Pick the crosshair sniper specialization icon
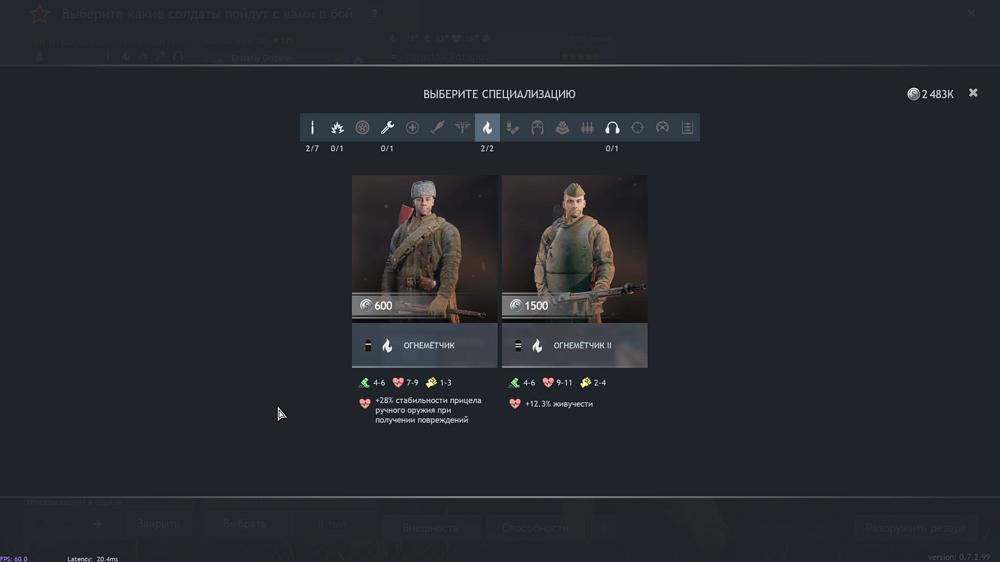Image resolution: width=1000 pixels, height=562 pixels. coord(637,128)
